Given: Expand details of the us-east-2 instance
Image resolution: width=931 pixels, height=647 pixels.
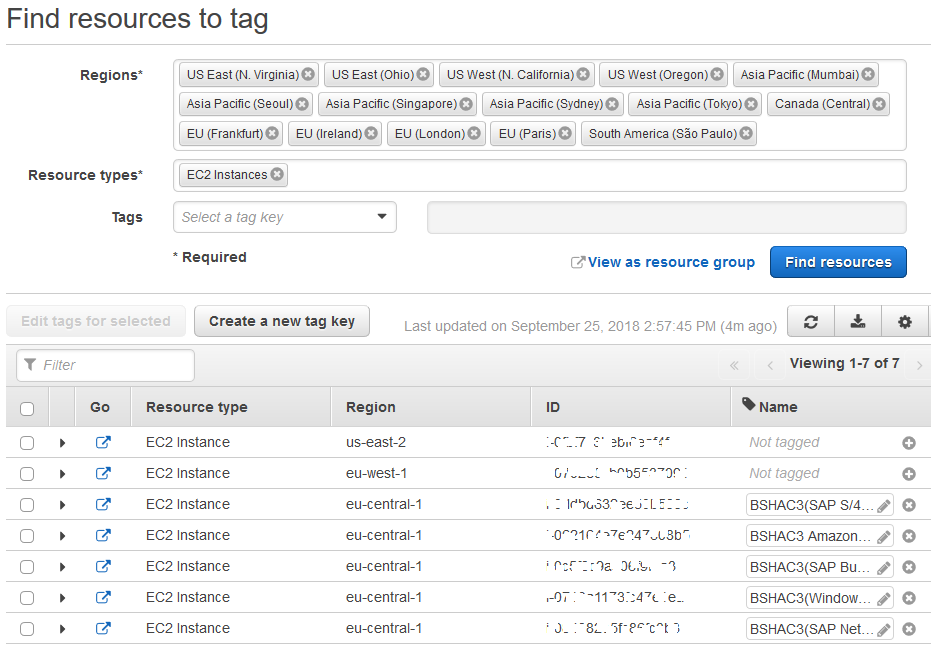Looking at the screenshot, I should click(62, 442).
